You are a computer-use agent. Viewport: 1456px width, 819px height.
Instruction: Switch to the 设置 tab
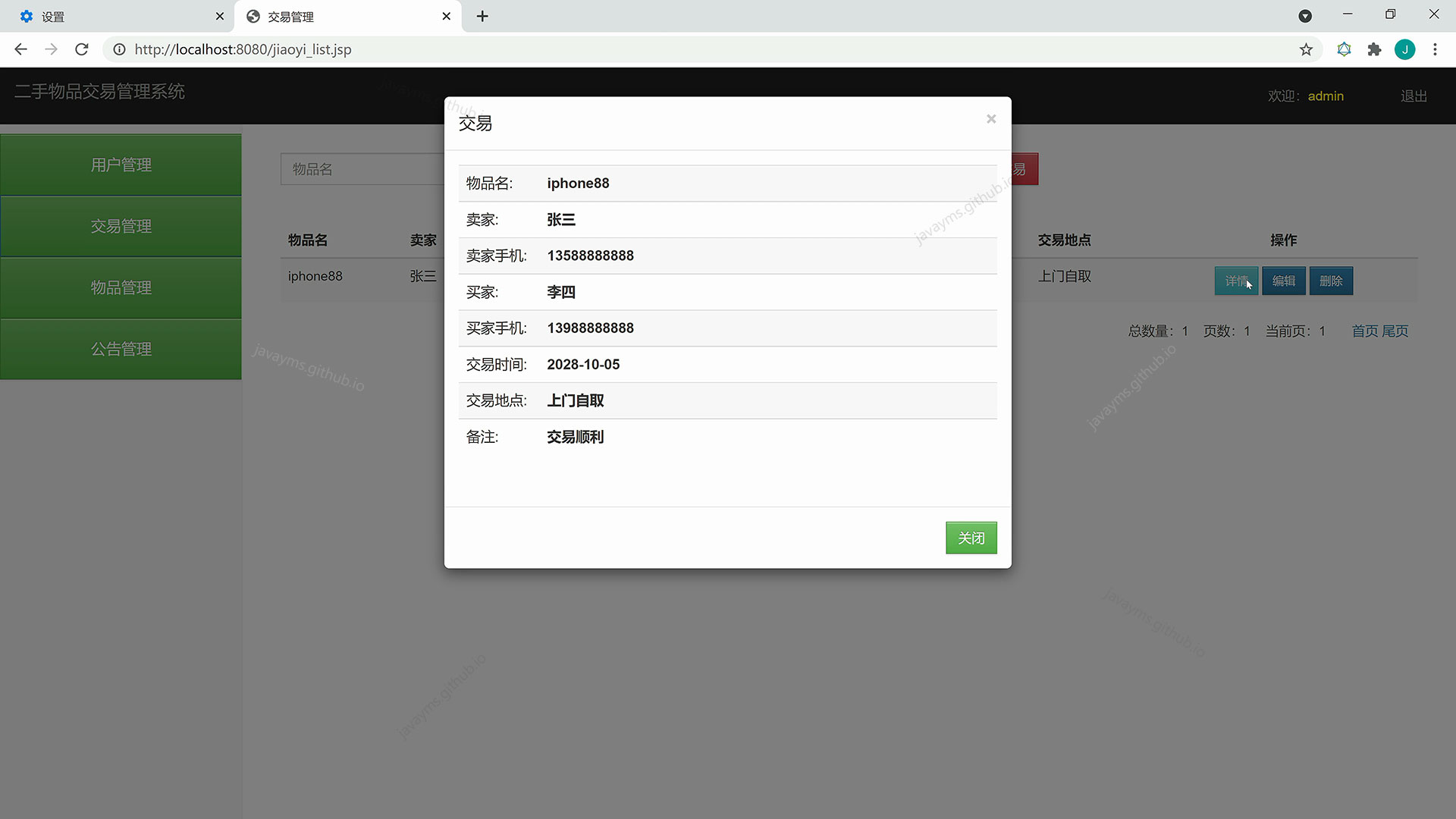[114, 16]
